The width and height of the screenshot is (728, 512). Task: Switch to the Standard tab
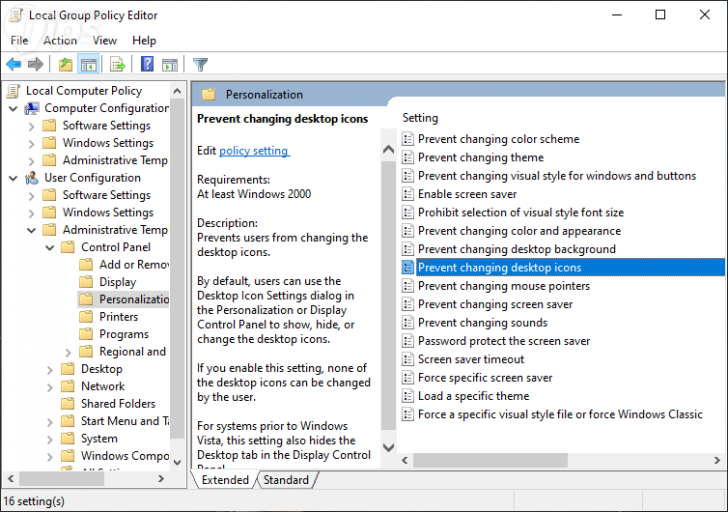click(286, 480)
